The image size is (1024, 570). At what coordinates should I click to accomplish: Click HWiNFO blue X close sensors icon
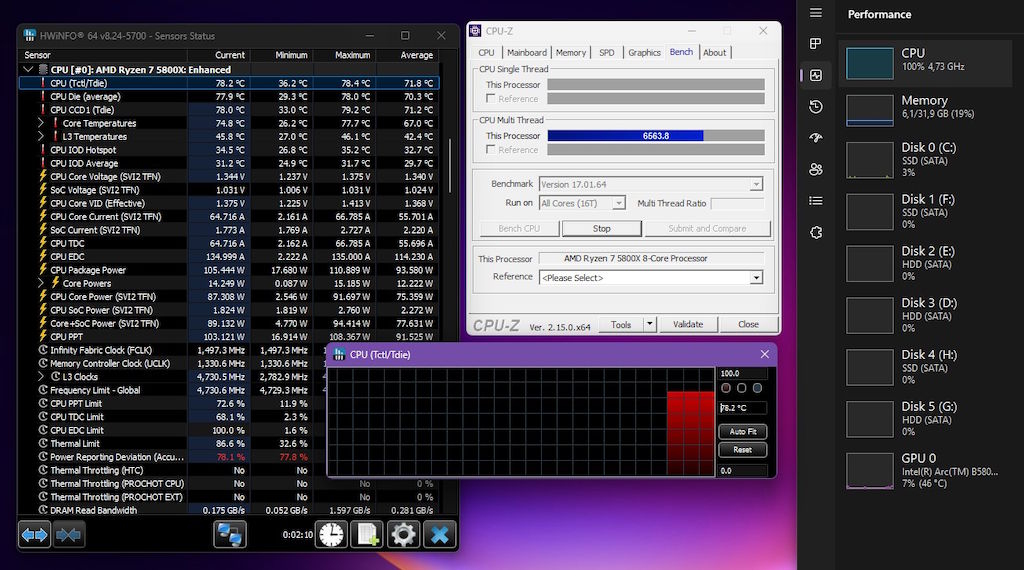[440, 535]
